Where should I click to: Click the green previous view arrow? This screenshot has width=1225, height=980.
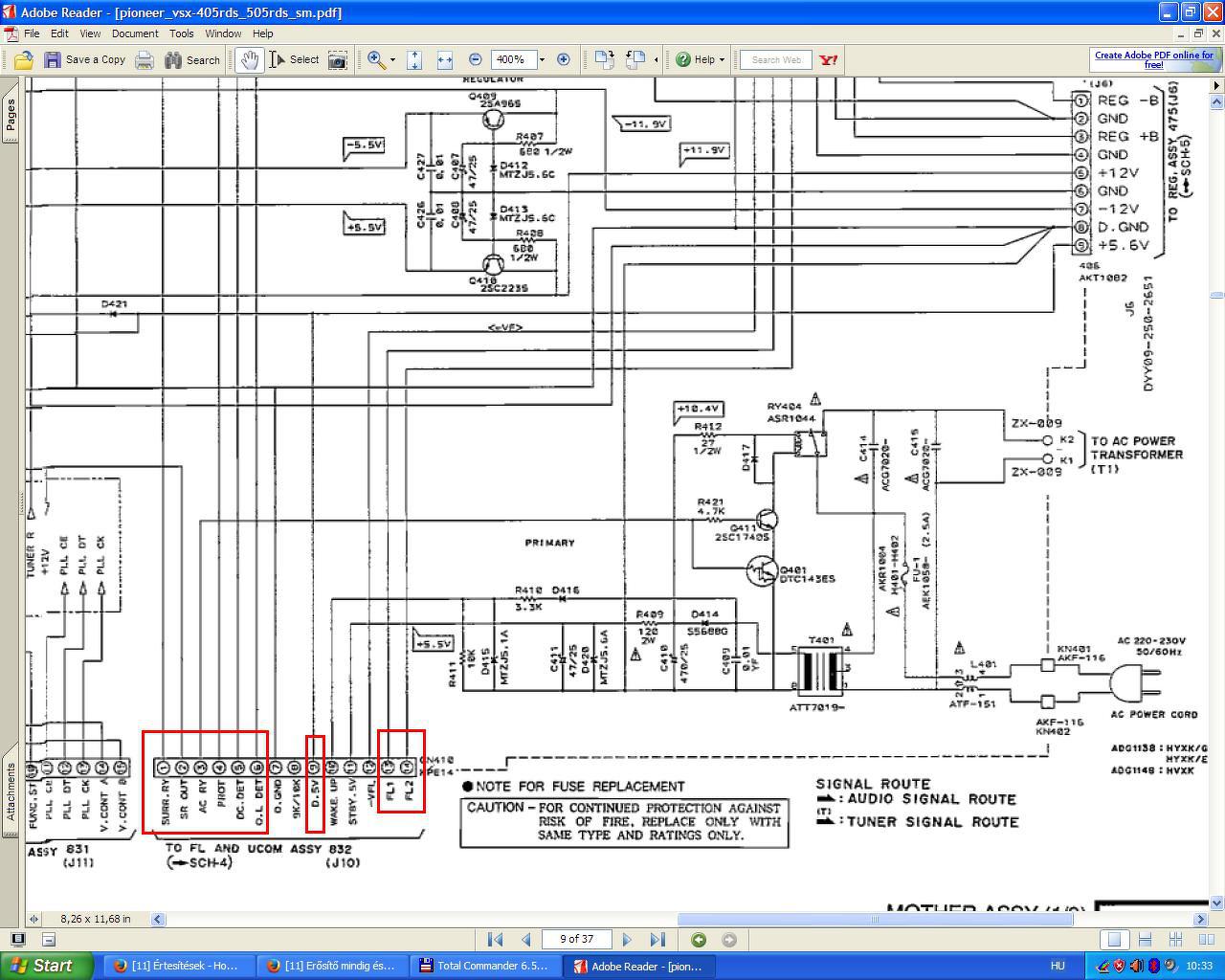(699, 939)
